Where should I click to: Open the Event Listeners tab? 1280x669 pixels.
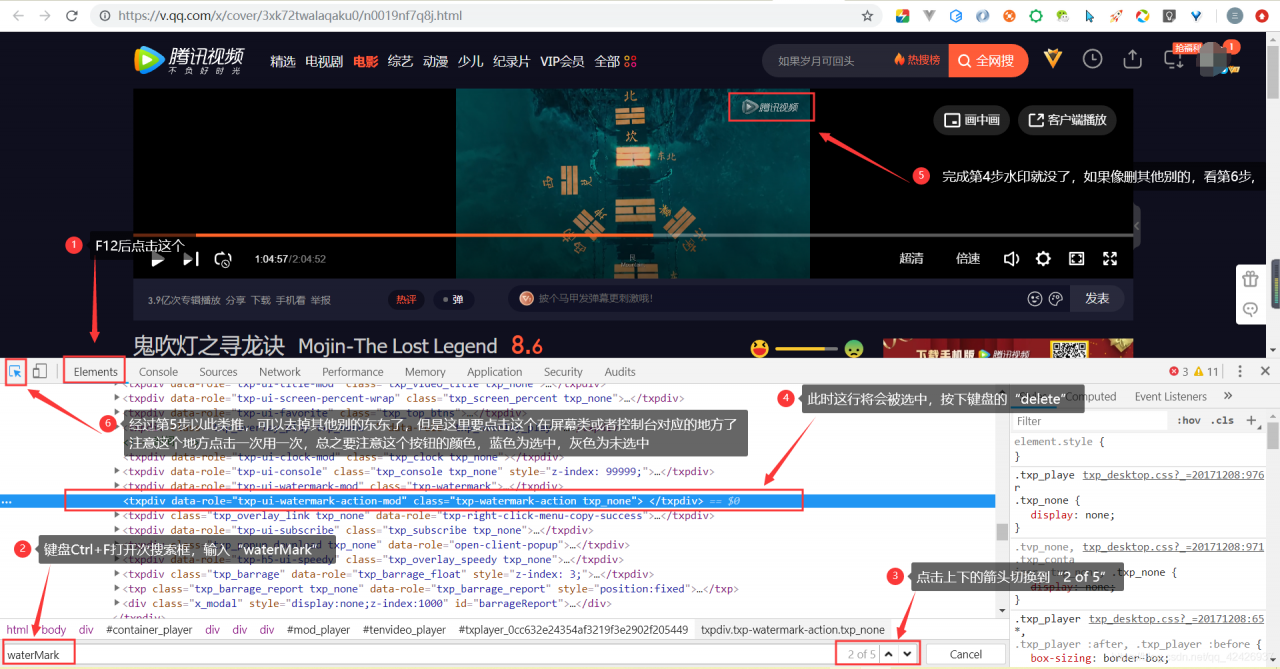pos(1171,397)
